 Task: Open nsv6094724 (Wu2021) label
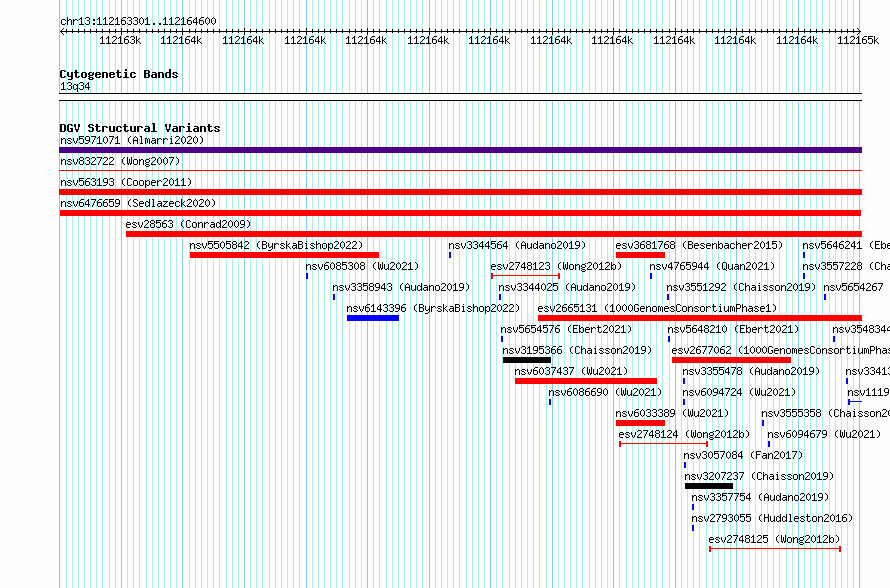[739, 392]
